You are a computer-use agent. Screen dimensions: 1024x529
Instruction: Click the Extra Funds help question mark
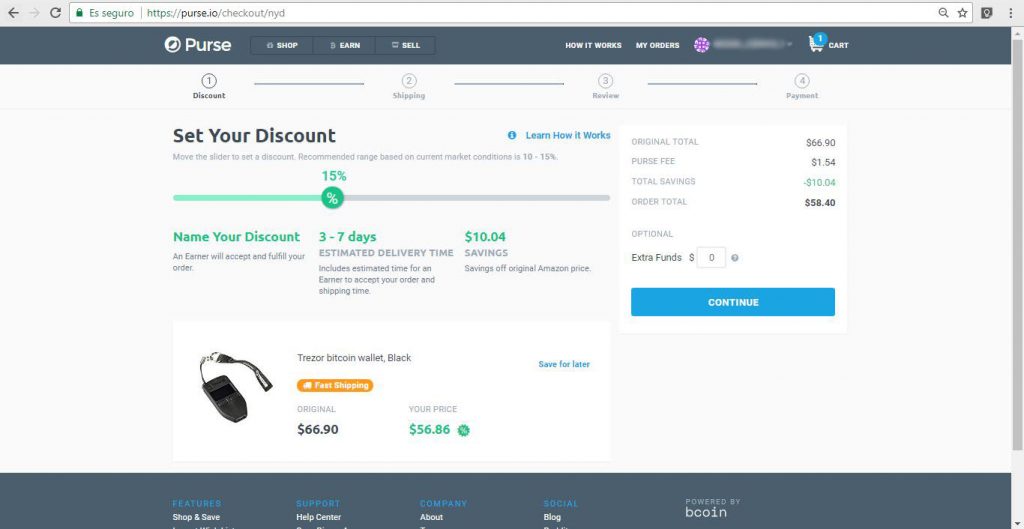735,258
